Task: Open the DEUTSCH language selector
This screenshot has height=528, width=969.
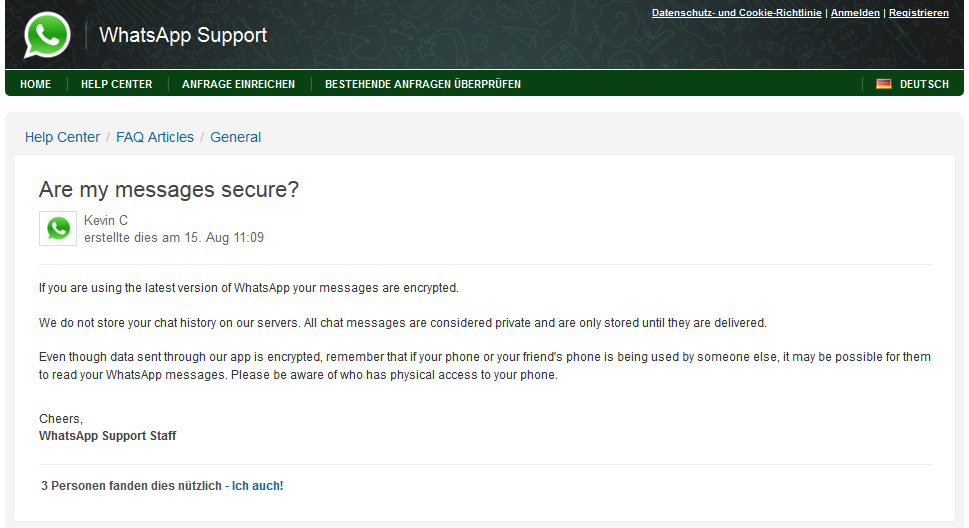Action: click(x=924, y=84)
